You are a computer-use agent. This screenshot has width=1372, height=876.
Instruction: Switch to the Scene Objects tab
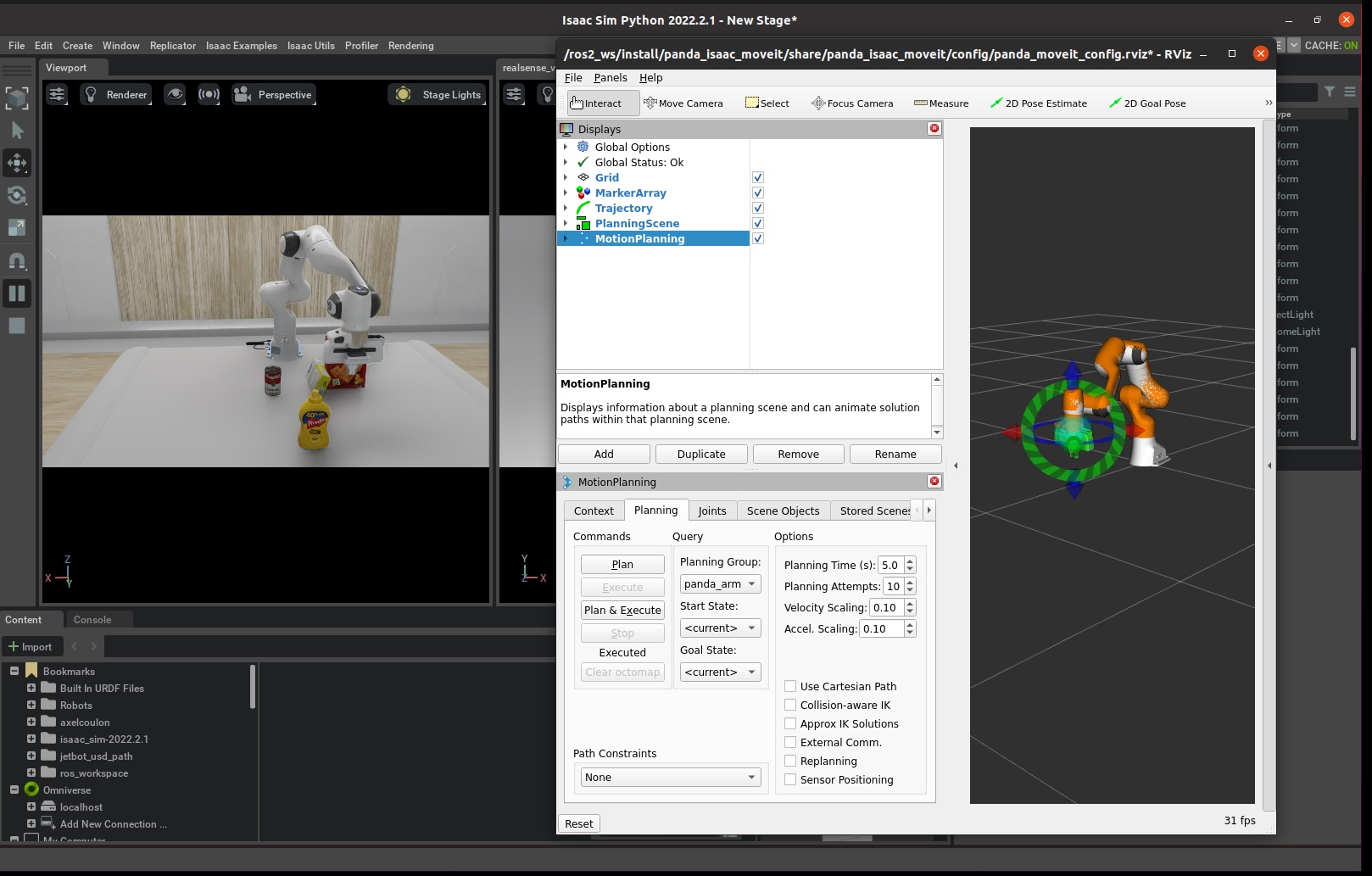pyautogui.click(x=783, y=511)
